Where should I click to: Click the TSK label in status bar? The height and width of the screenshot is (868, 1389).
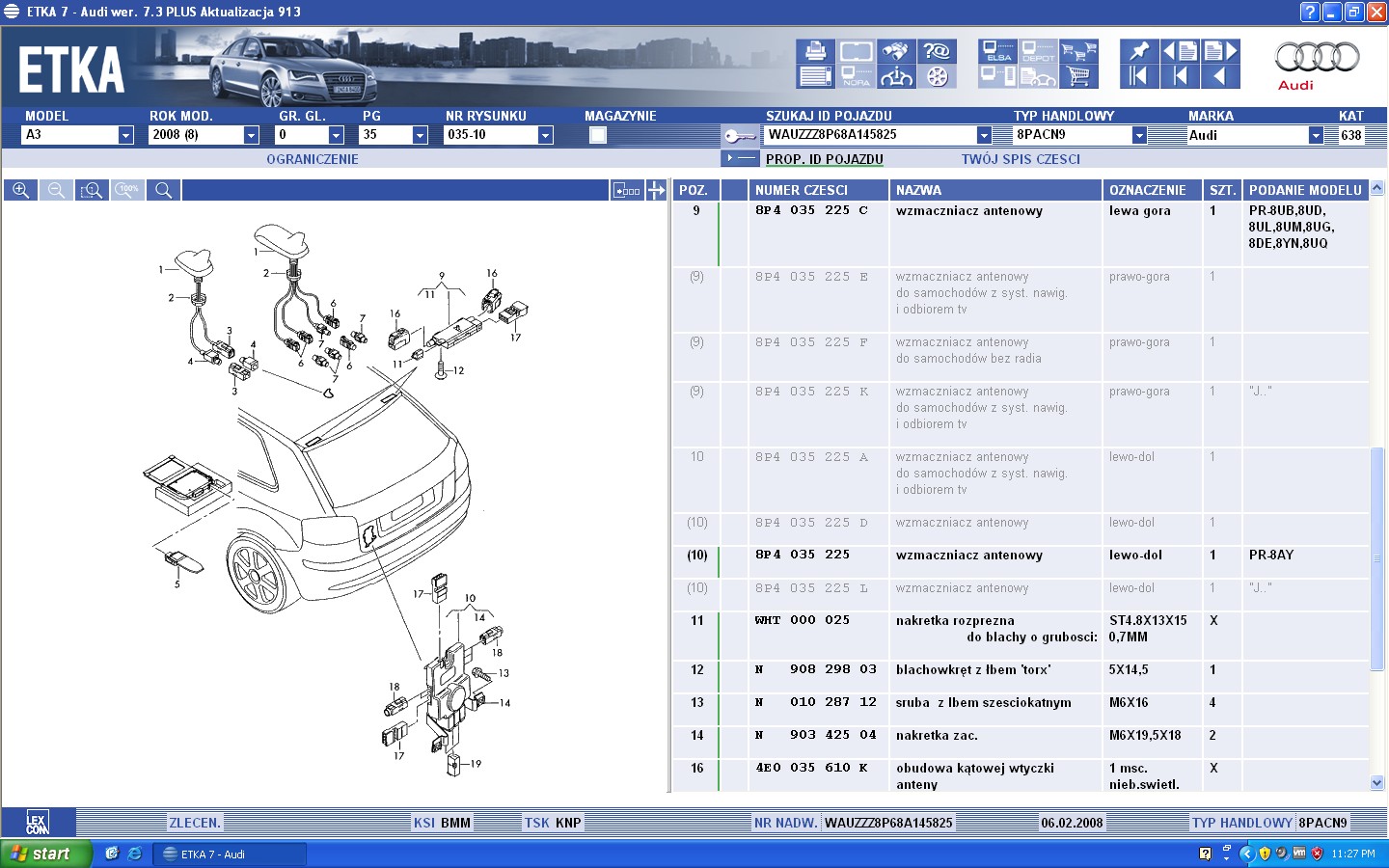tap(537, 823)
